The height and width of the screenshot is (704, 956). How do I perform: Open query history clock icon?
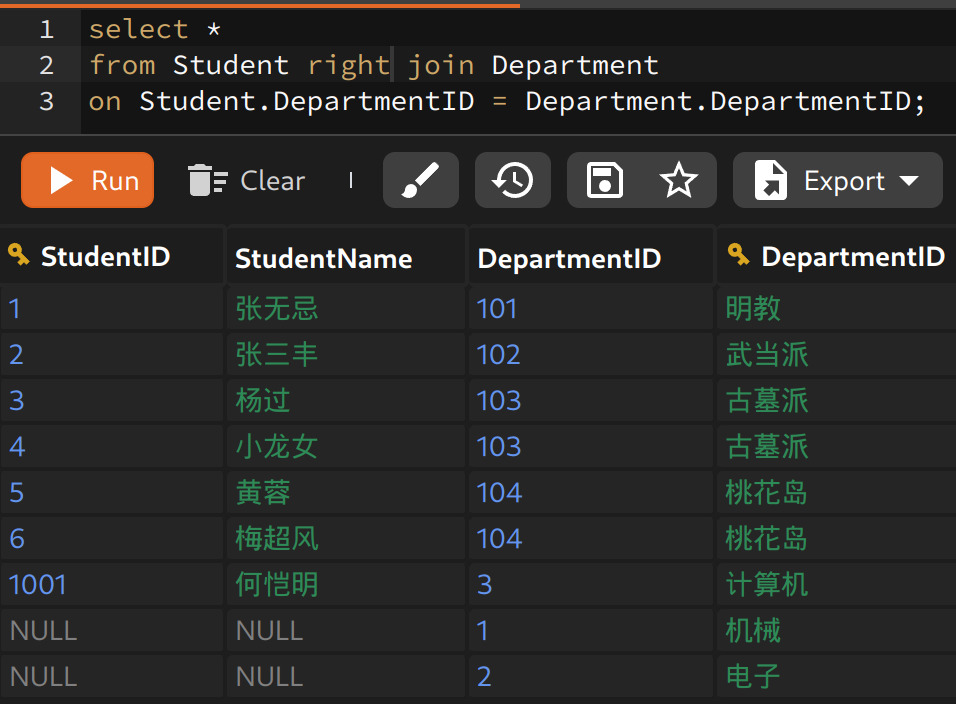coord(513,181)
